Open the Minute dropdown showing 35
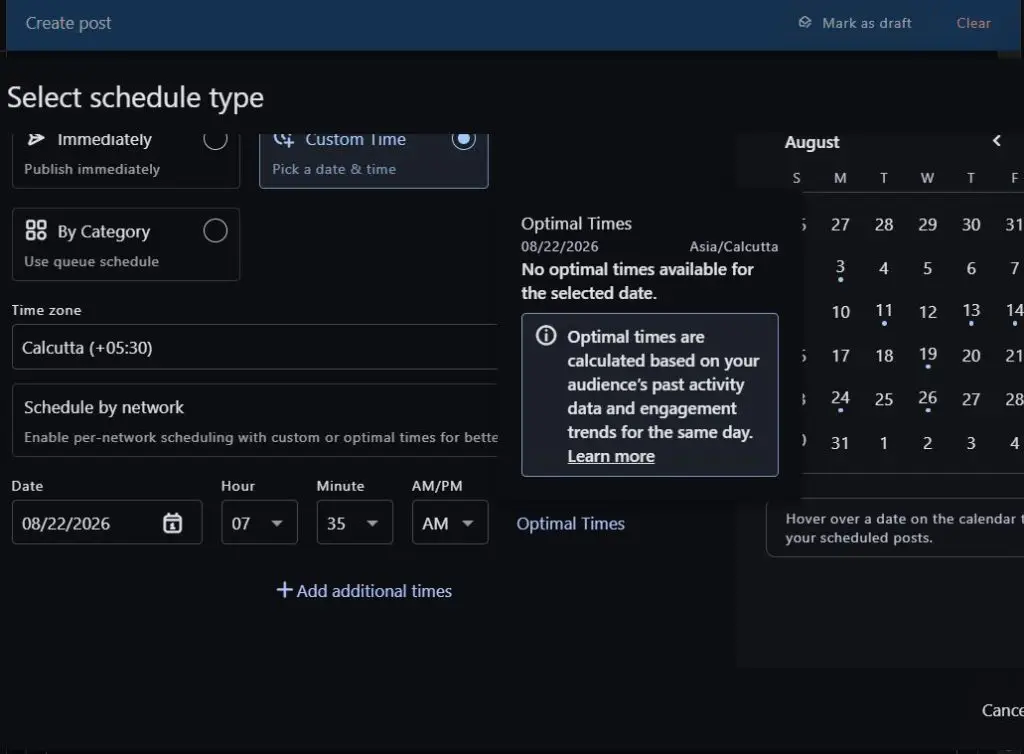The width and height of the screenshot is (1024, 754). point(355,522)
